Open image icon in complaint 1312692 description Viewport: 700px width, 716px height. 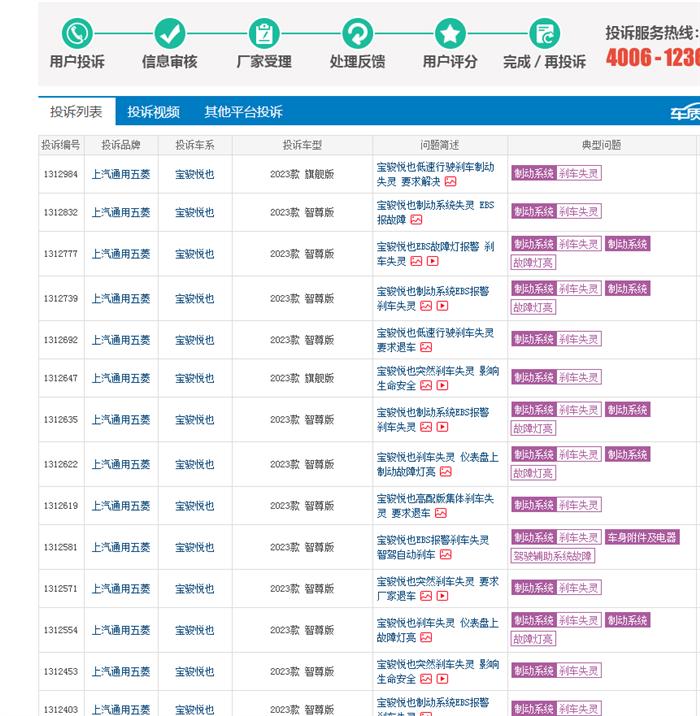coord(426,347)
